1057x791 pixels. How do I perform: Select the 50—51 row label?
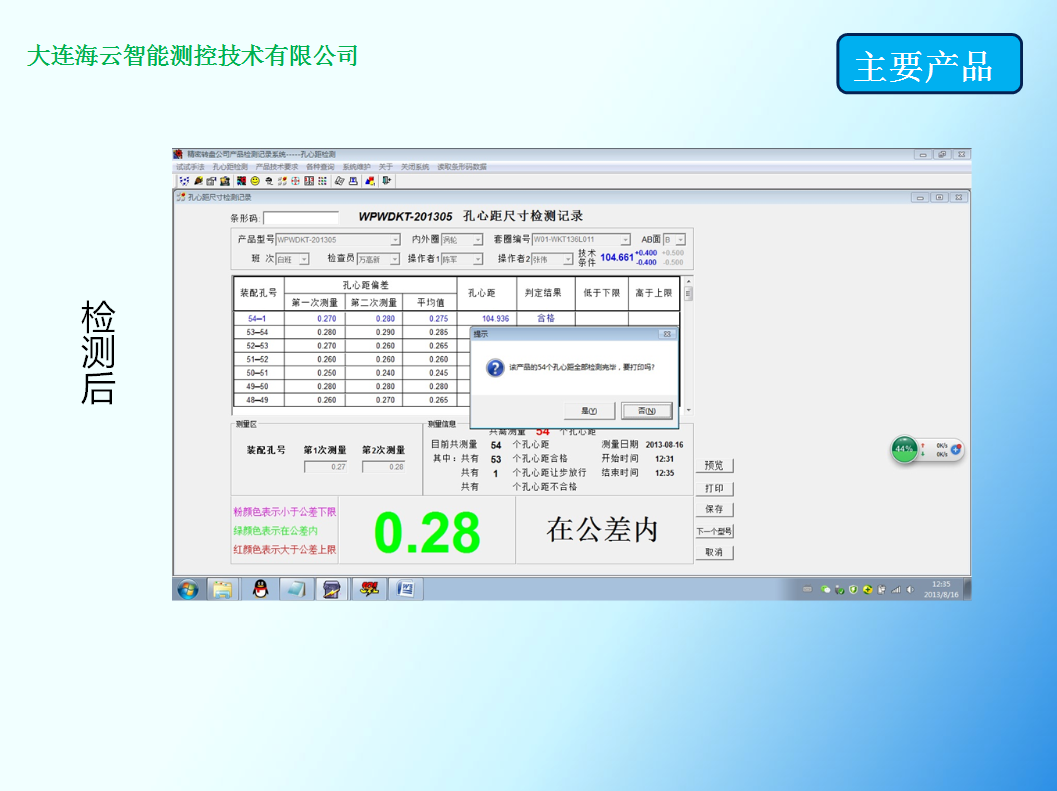pyautogui.click(x=257, y=373)
